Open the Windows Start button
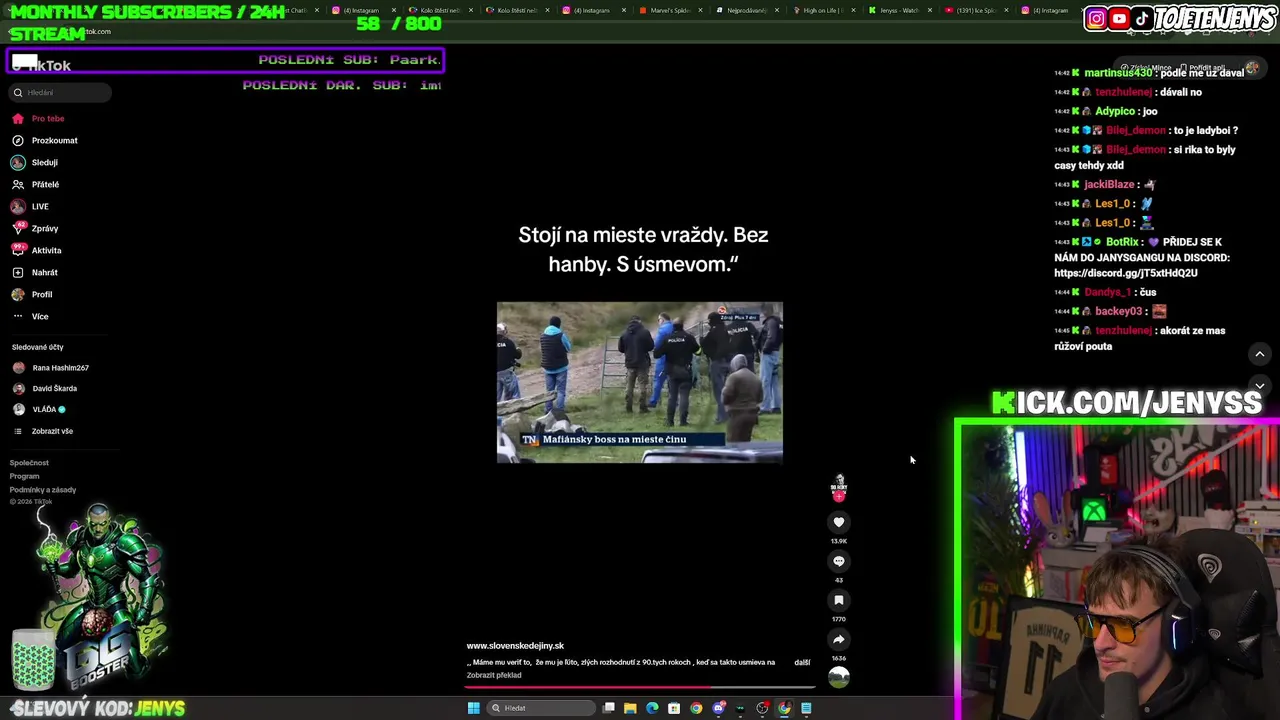1280x720 pixels. [473, 708]
